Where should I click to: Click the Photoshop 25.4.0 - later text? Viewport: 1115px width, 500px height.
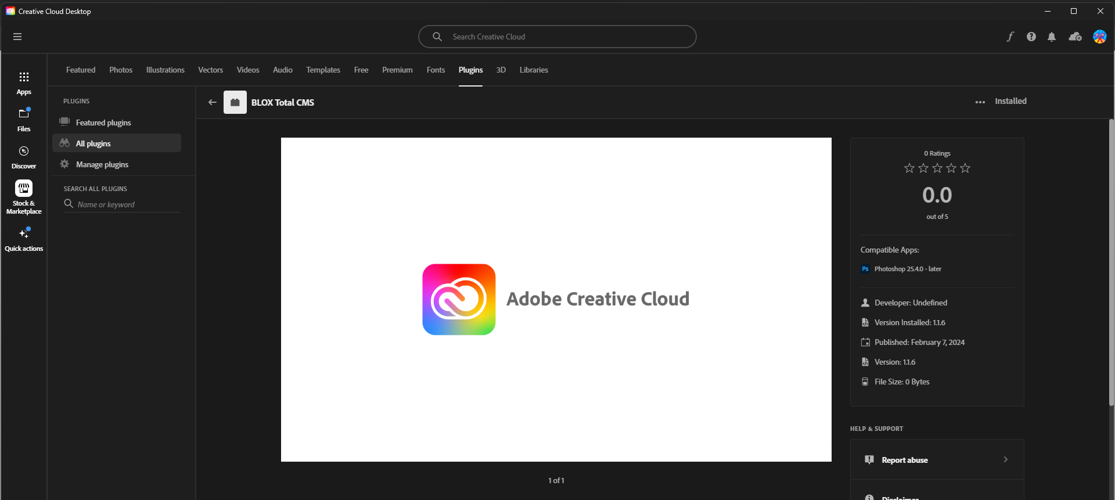tap(908, 269)
